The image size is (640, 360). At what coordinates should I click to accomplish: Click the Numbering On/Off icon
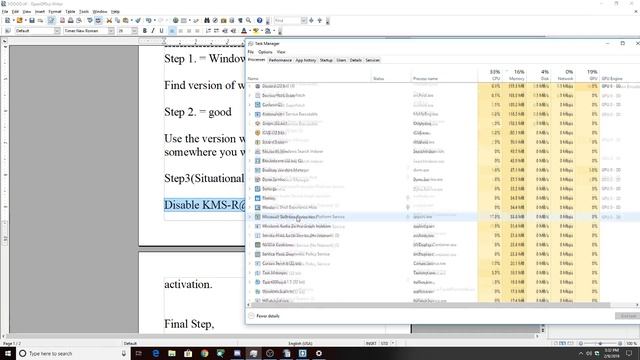click(x=208, y=31)
